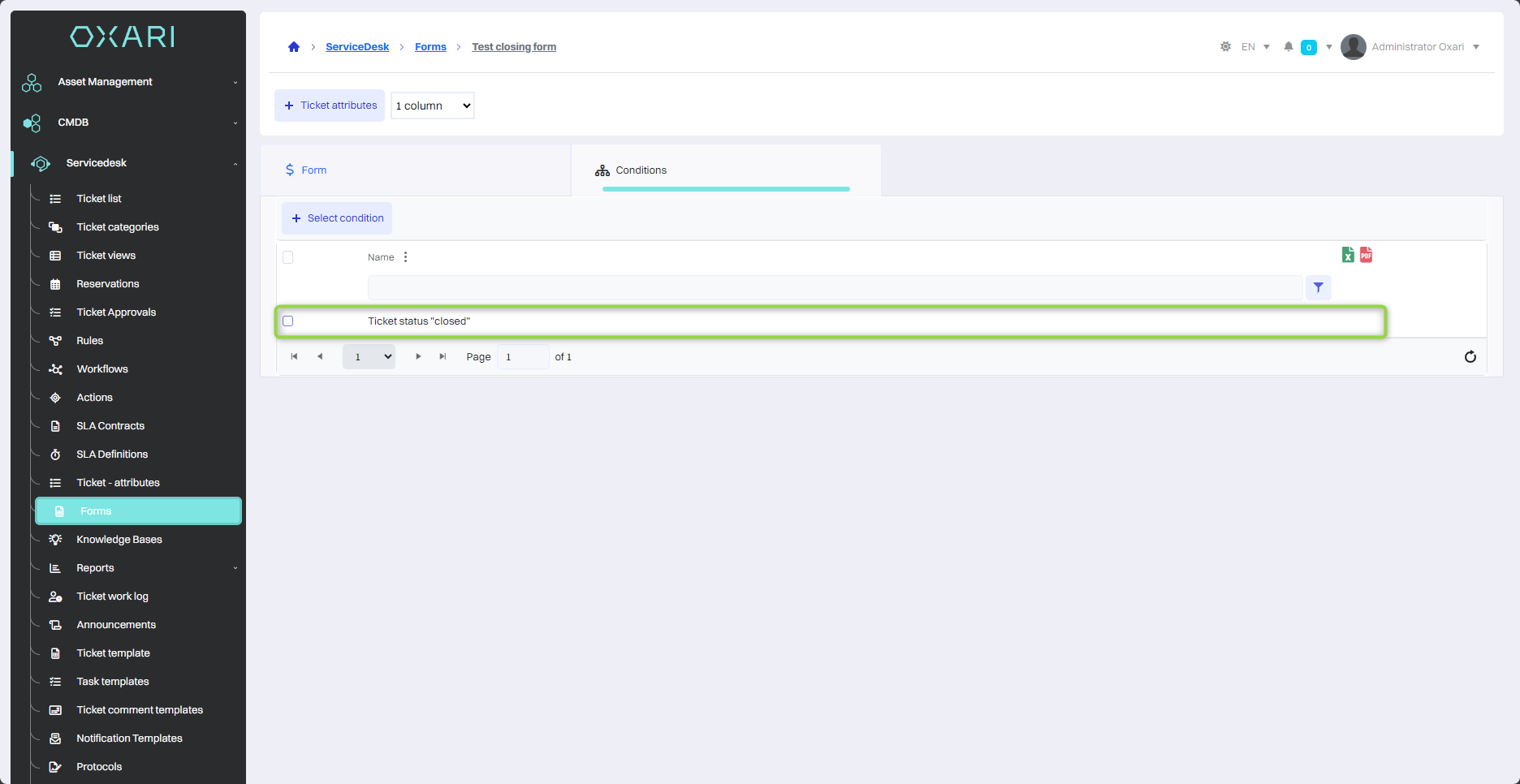Click the Select condition button
1520x784 pixels.
coord(337,218)
